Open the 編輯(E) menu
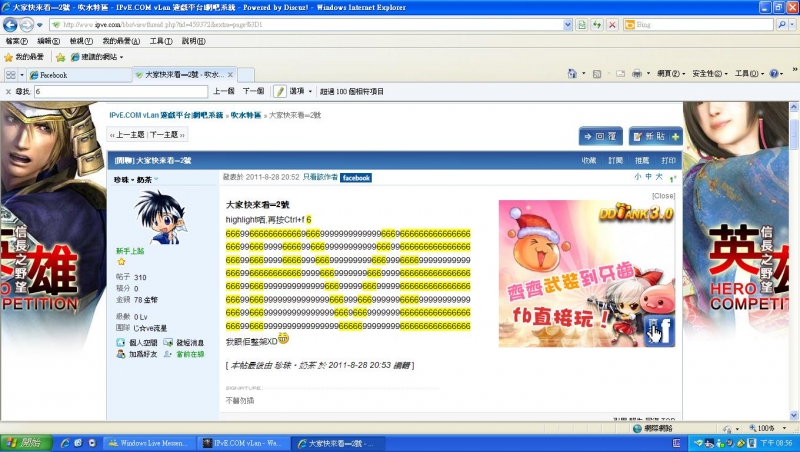 coord(48,41)
